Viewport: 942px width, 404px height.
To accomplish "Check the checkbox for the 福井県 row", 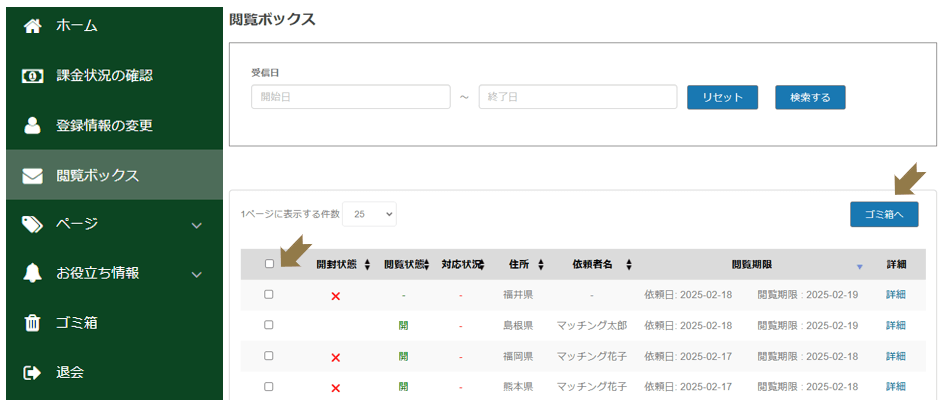I will click(x=269, y=294).
